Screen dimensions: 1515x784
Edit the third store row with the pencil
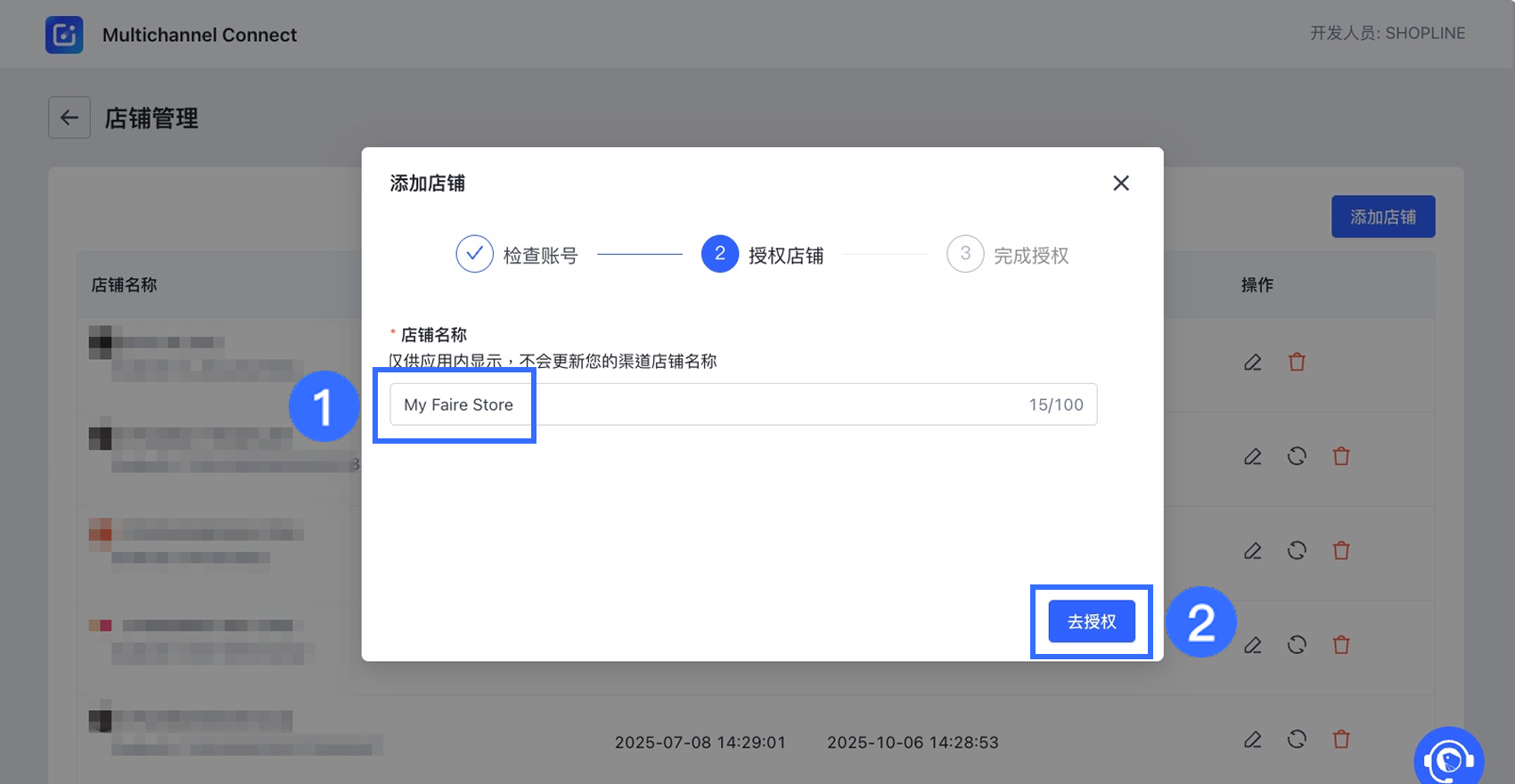pos(1253,551)
